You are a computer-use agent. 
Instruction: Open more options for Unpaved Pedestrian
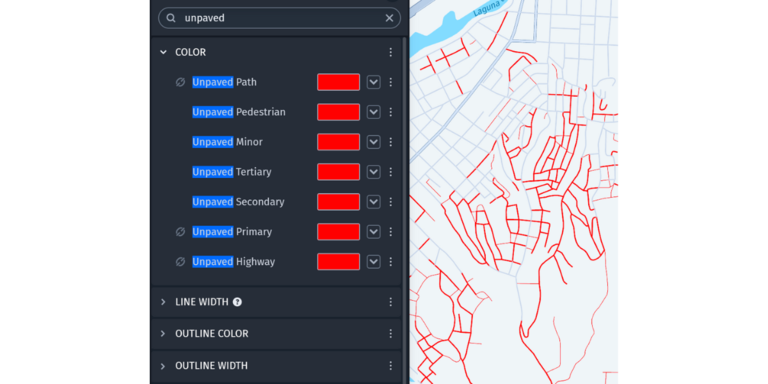[390, 112]
